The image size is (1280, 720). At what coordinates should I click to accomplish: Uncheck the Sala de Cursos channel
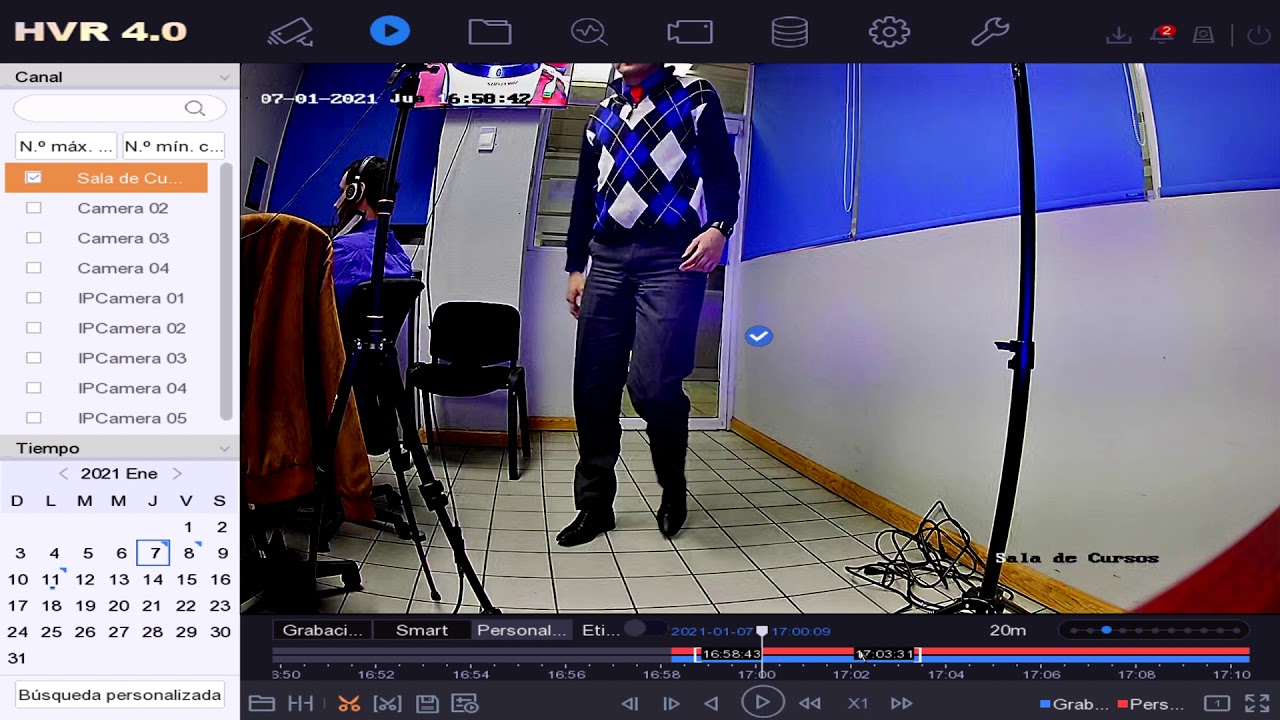click(34, 178)
